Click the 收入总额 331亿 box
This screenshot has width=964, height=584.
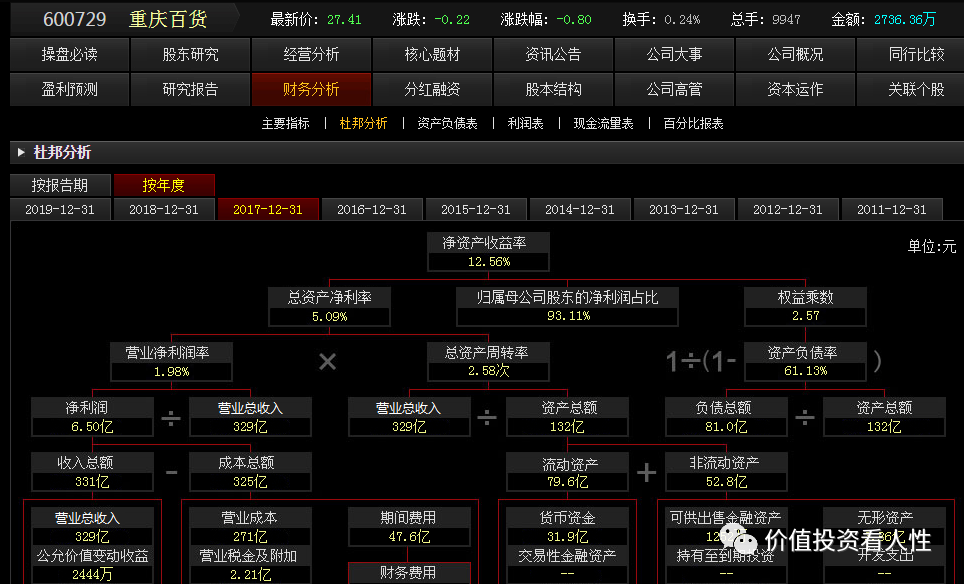(x=92, y=472)
